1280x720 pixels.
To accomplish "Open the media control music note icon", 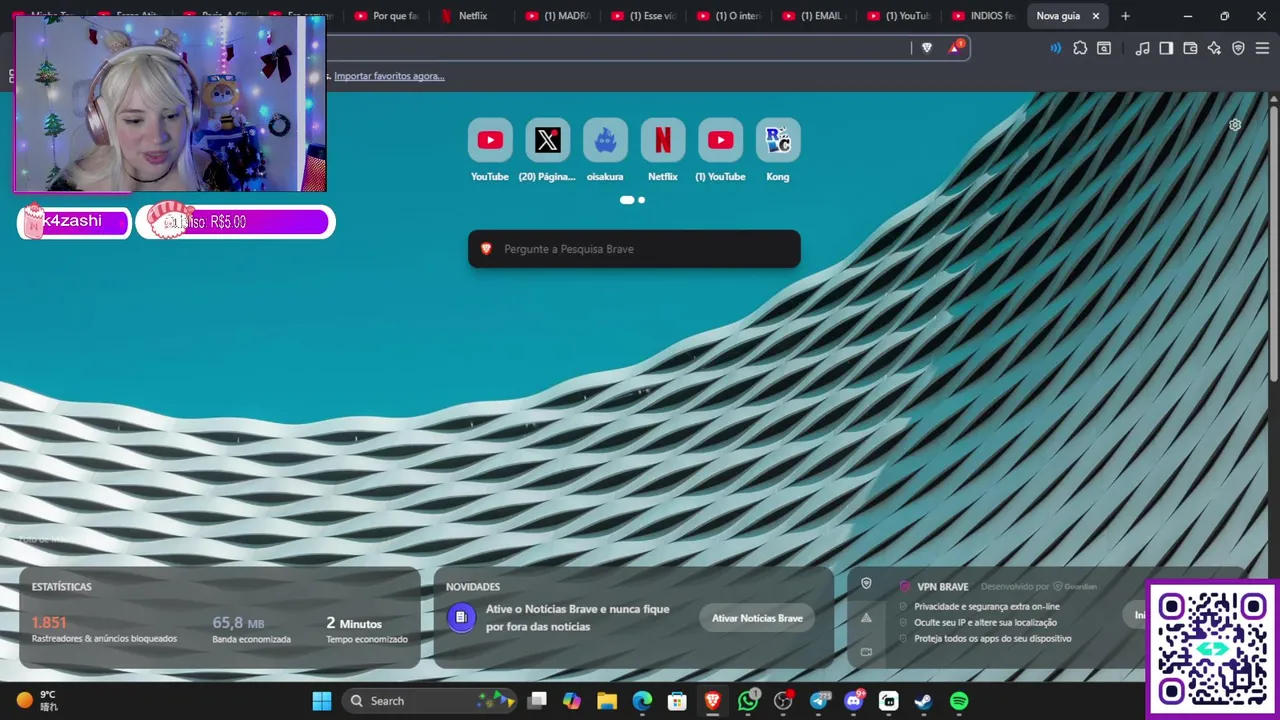I will [1142, 48].
